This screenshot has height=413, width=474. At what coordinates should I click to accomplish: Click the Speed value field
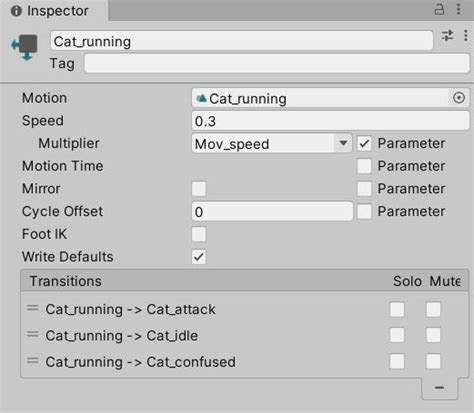(330, 121)
